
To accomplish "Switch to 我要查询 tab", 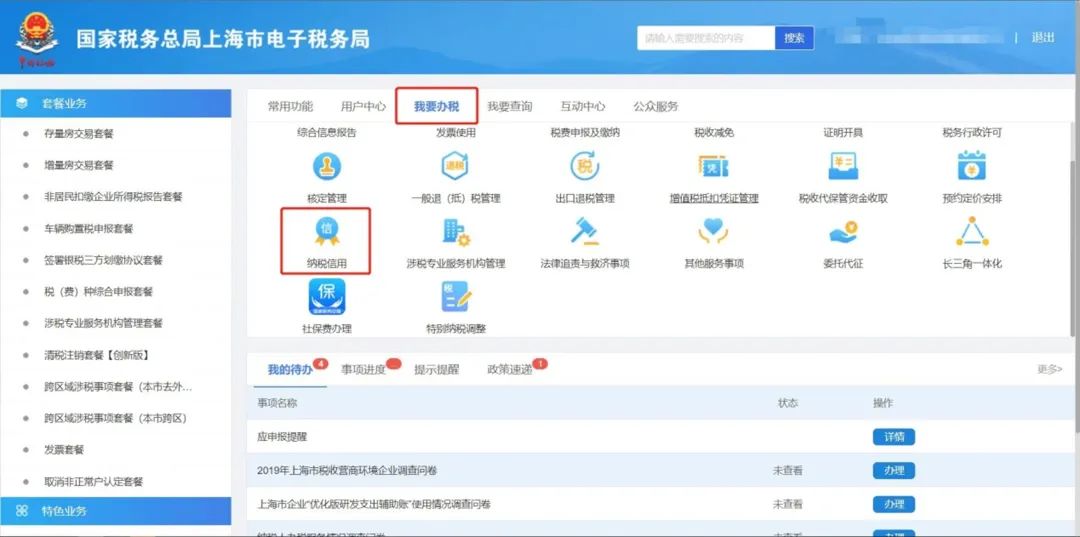I will [510, 106].
